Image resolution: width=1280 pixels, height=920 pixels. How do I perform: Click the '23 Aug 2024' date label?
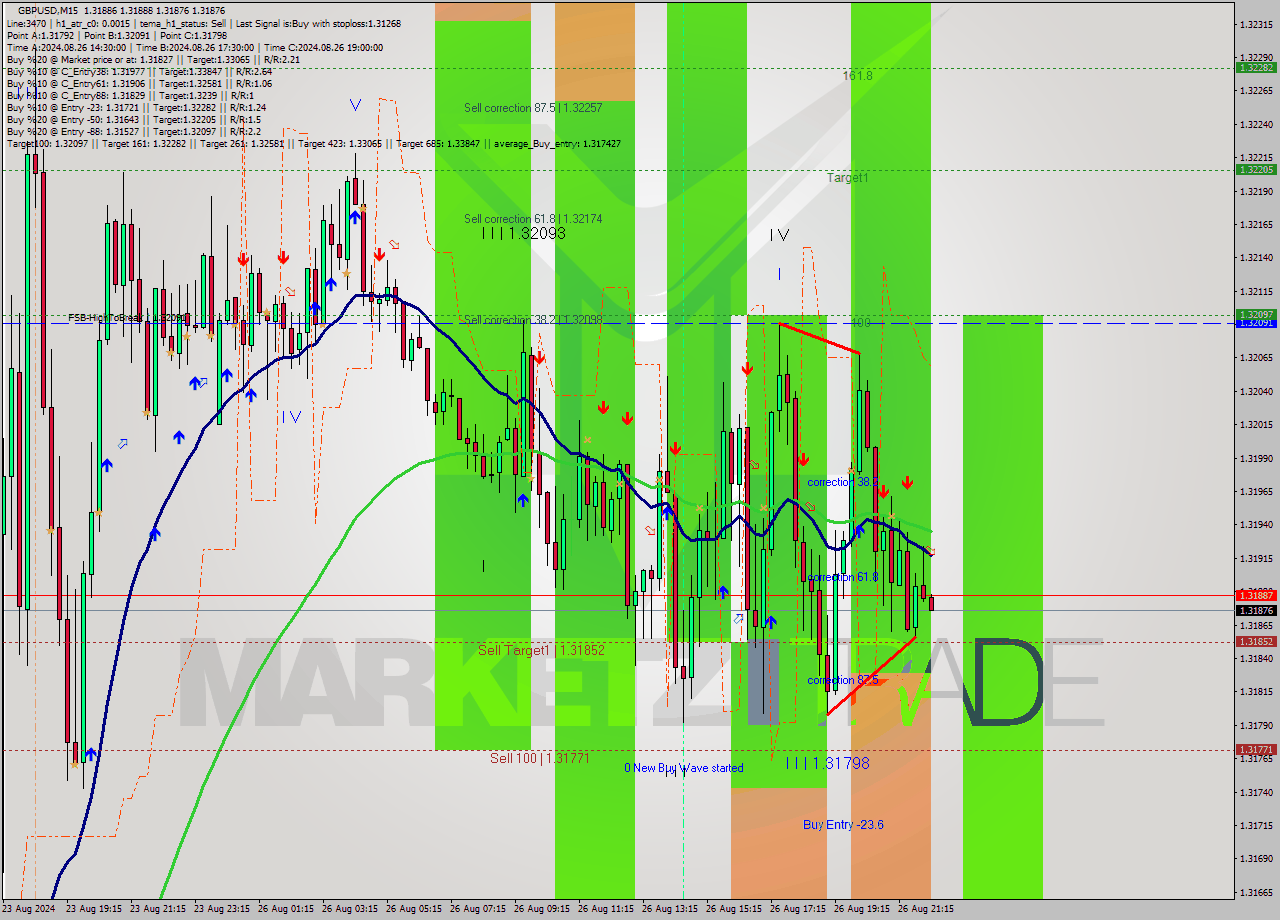pyautogui.click(x=28, y=909)
